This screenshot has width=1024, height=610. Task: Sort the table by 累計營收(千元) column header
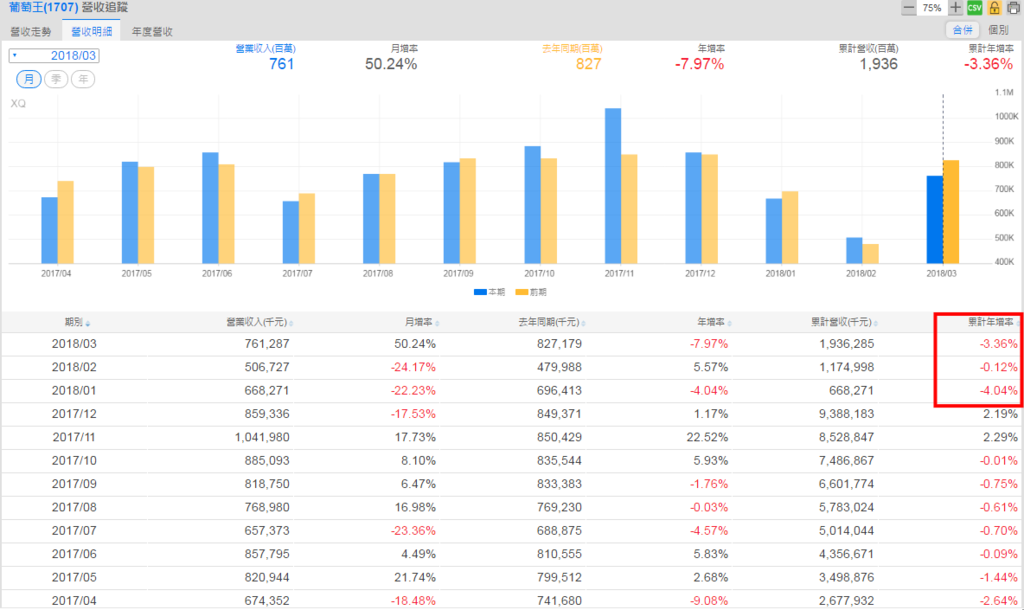coord(844,322)
